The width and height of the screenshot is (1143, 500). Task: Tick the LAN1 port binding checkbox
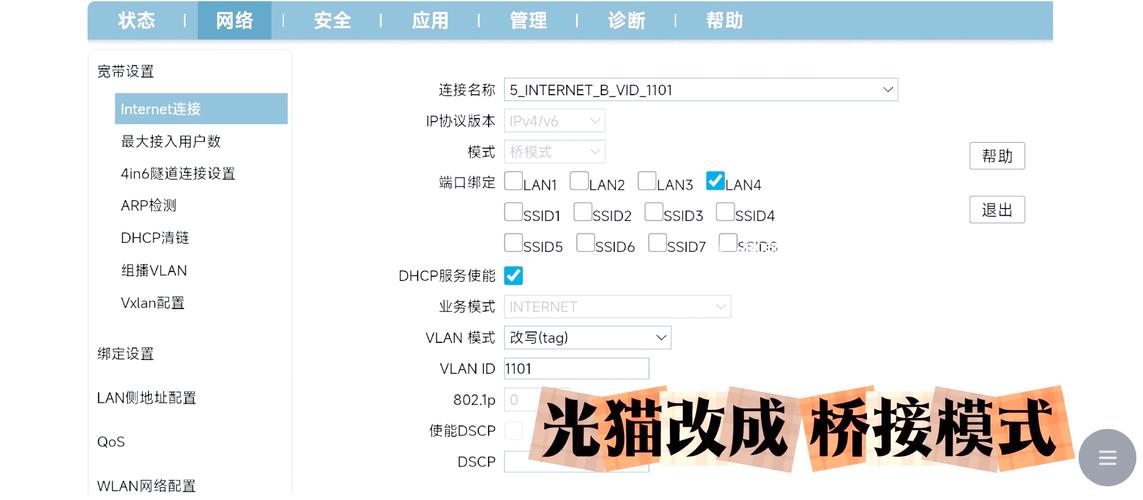(513, 181)
